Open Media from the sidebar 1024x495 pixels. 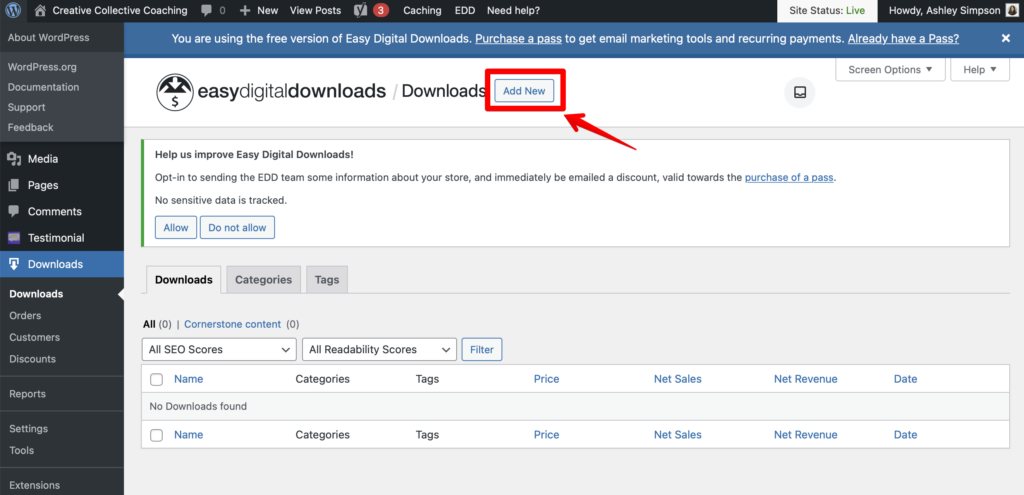[x=43, y=159]
